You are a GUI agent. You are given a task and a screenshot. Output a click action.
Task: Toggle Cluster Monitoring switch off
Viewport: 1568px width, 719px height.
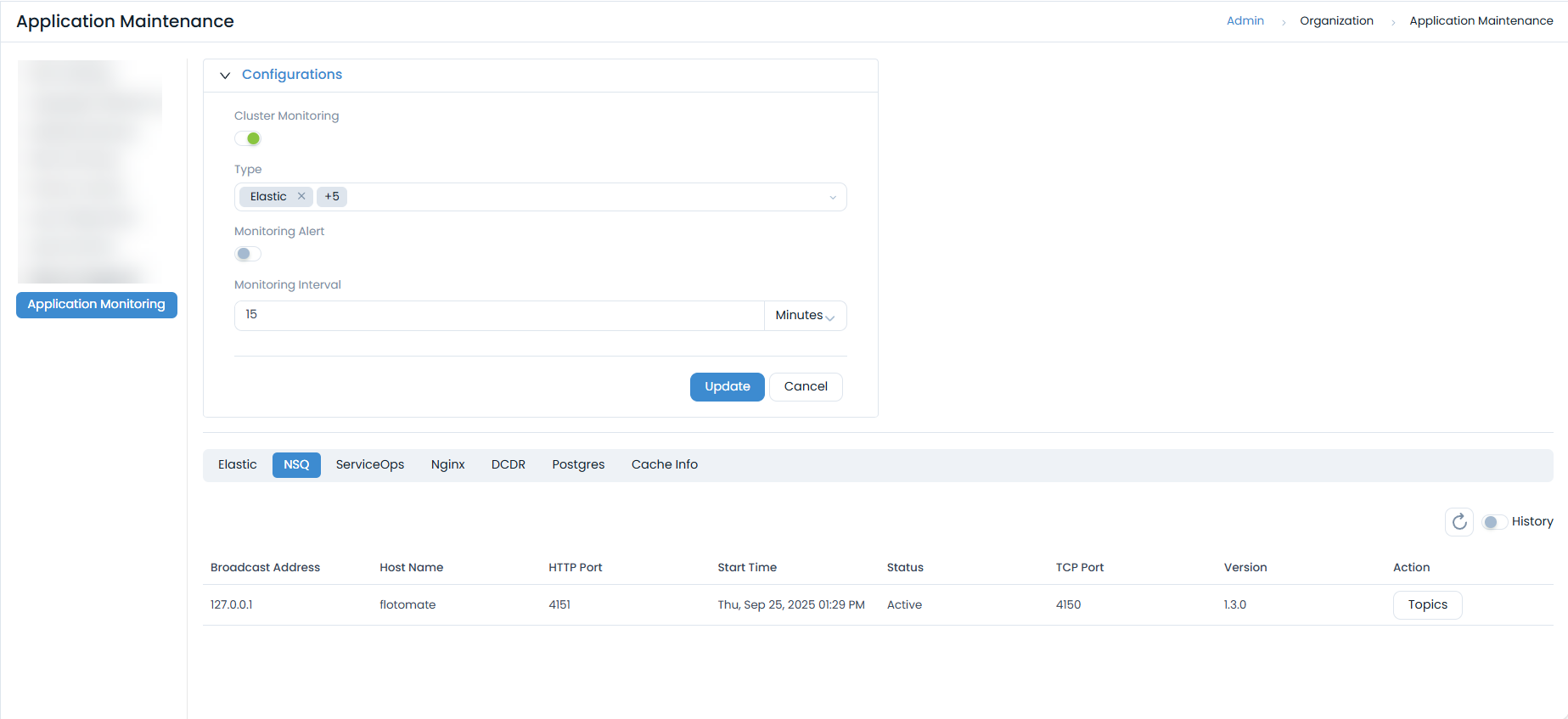coord(248,138)
